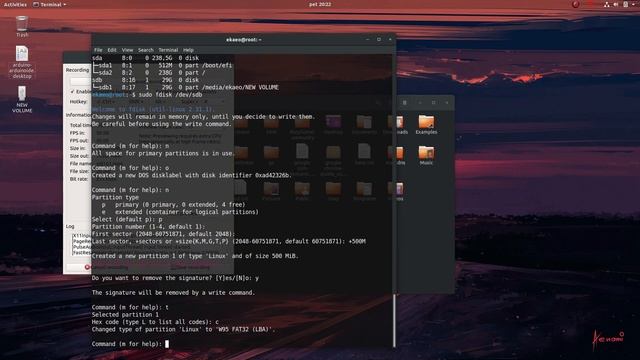Open the Terminal app menu in top bar

[x=49, y=4]
